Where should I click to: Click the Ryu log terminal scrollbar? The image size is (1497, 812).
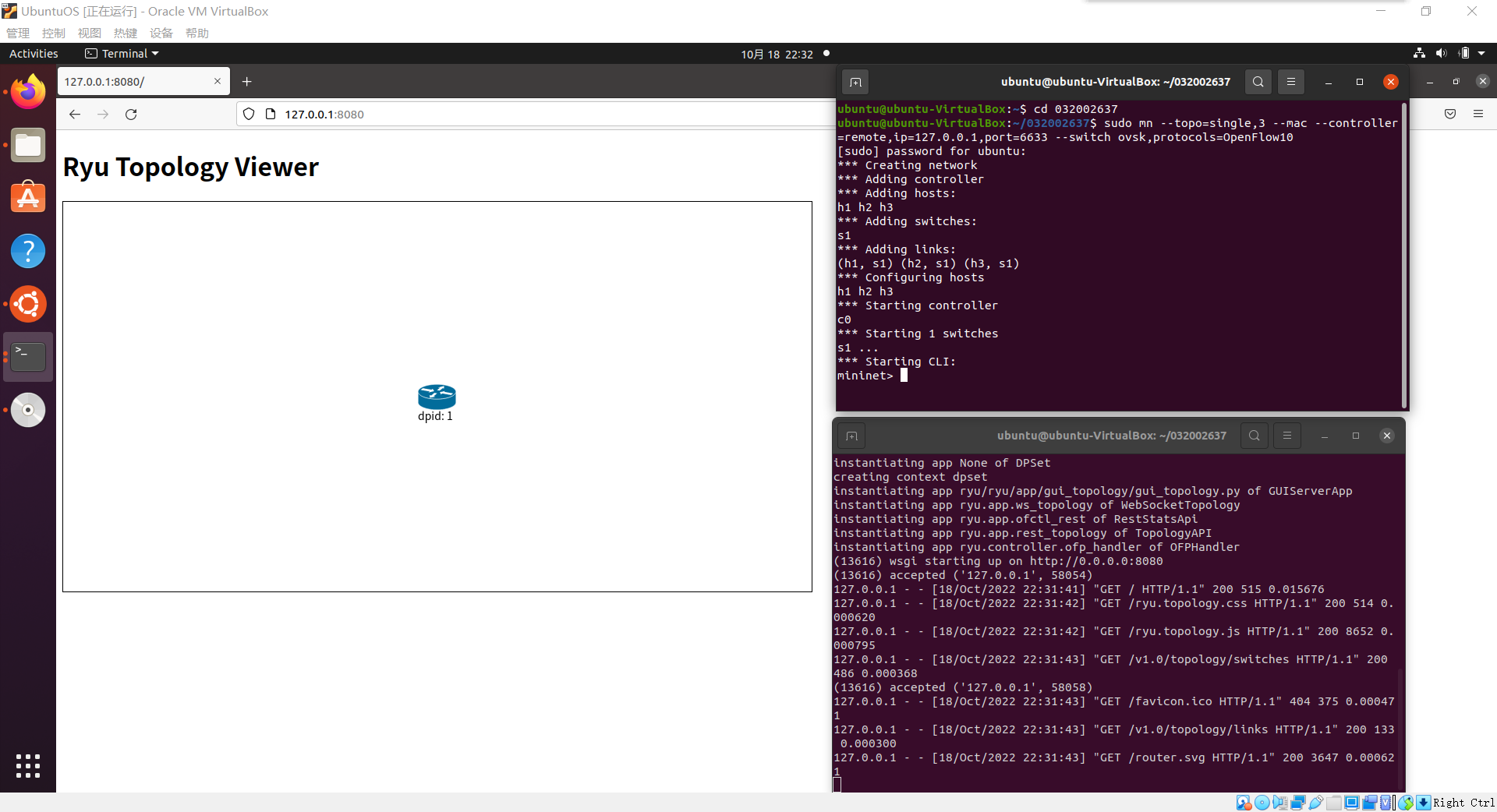pos(1401,729)
